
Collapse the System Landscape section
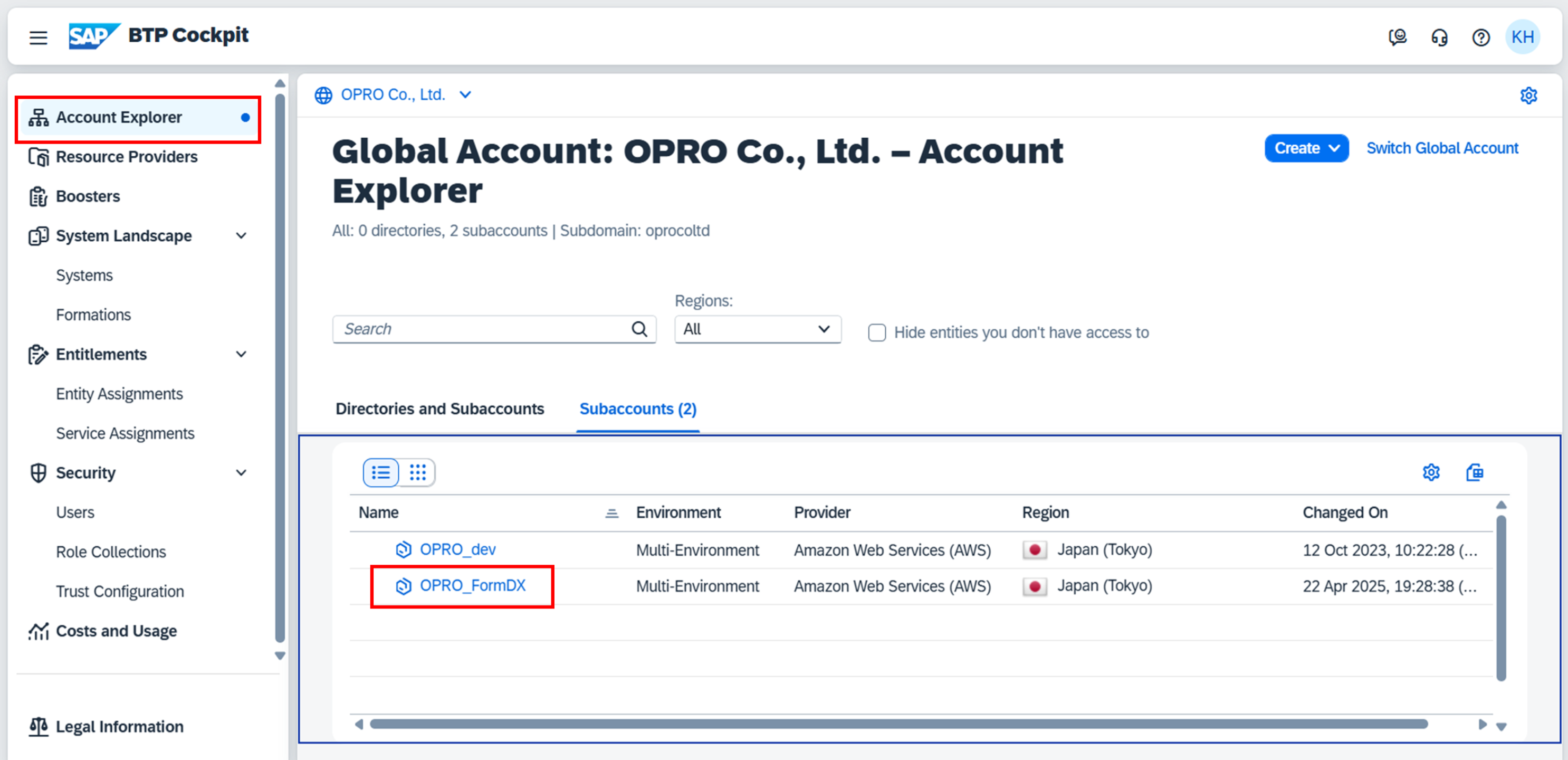click(241, 236)
